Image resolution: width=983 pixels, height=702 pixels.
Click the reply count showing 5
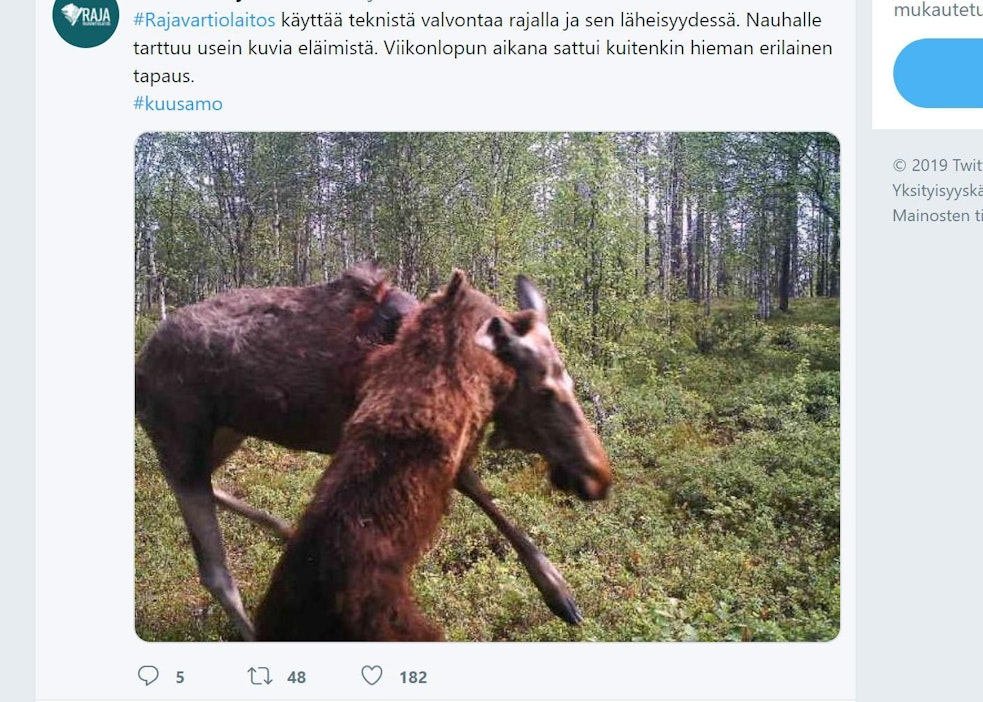pyautogui.click(x=180, y=675)
